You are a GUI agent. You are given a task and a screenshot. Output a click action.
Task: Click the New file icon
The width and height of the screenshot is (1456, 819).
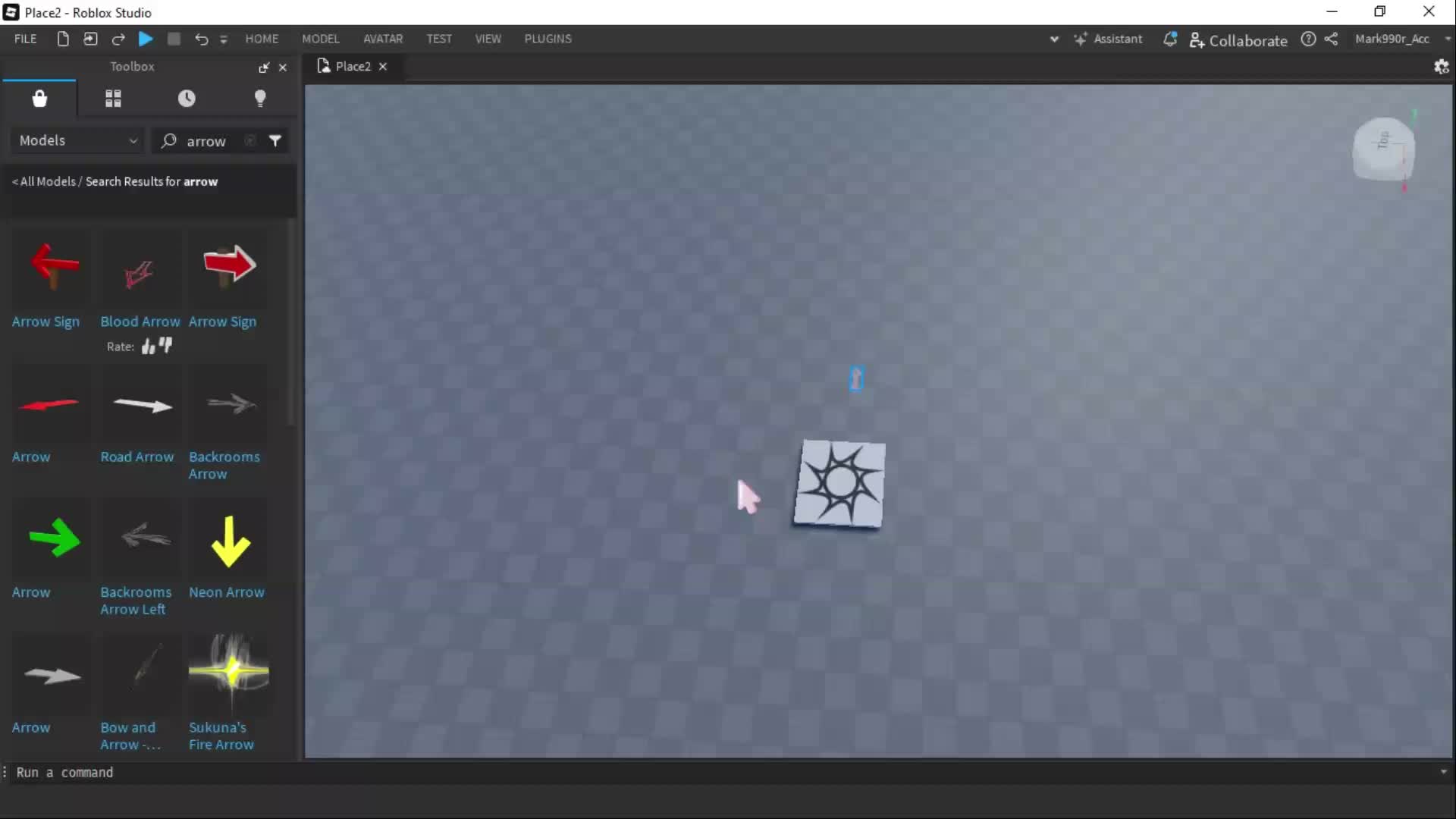[x=63, y=39]
